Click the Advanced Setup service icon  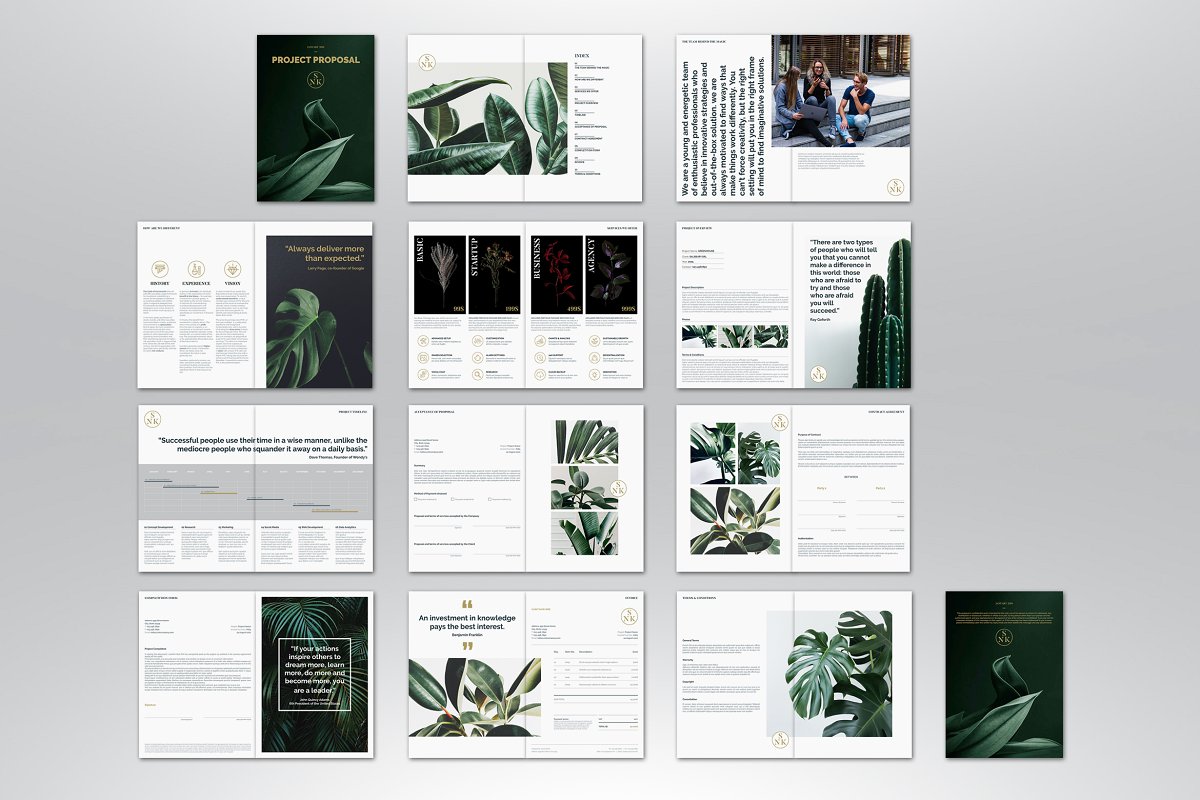423,339
